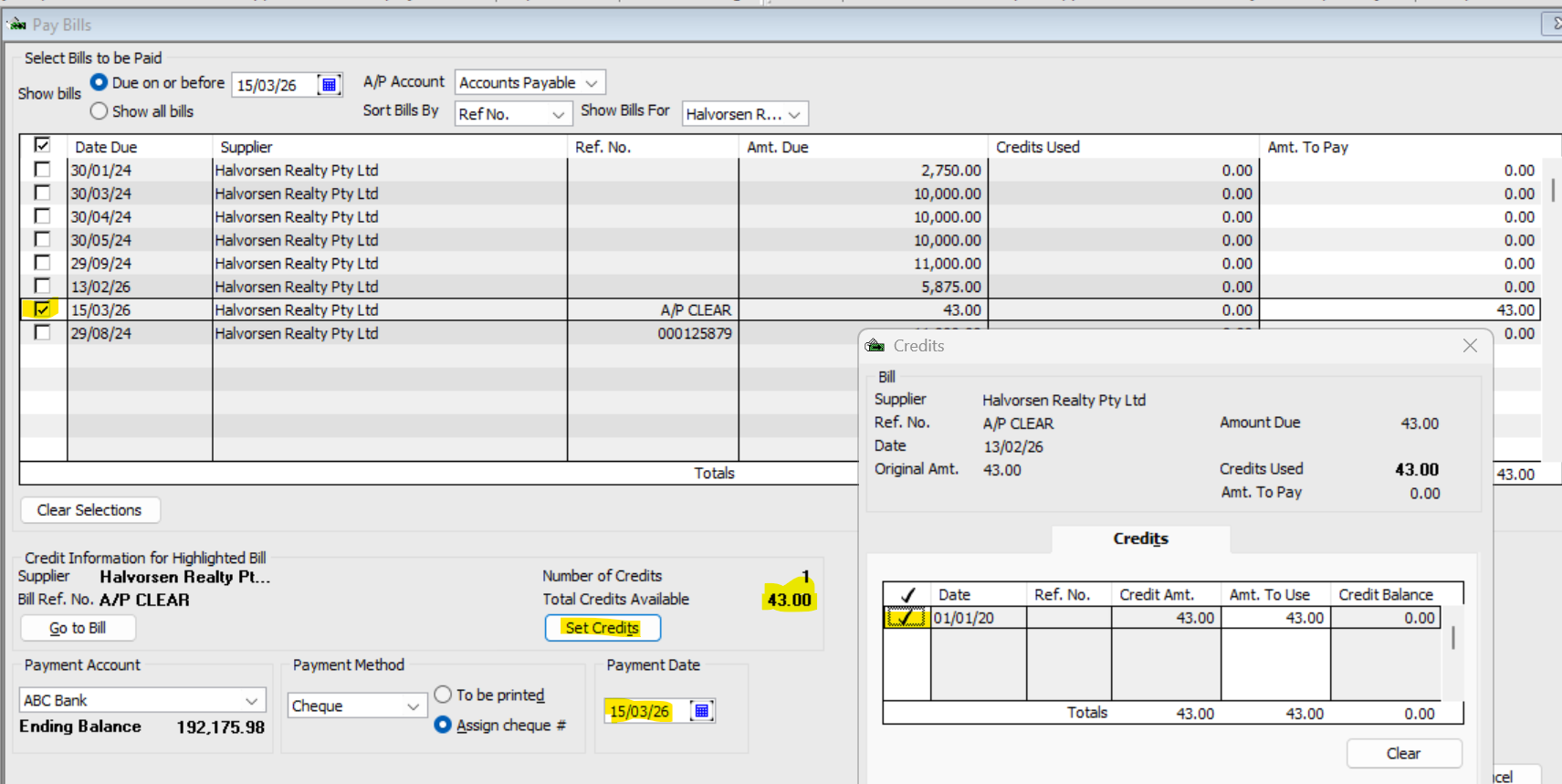
Task: Switch to the Credits tab
Action: tap(1140, 538)
